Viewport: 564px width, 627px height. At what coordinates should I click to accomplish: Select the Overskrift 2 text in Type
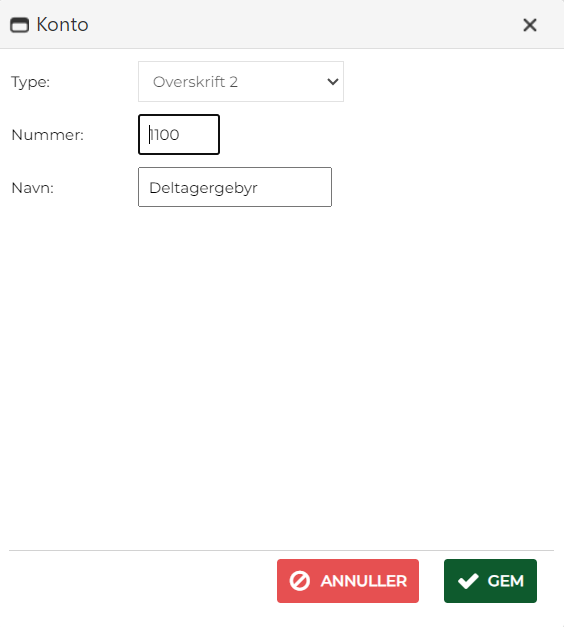pyautogui.click(x=195, y=82)
